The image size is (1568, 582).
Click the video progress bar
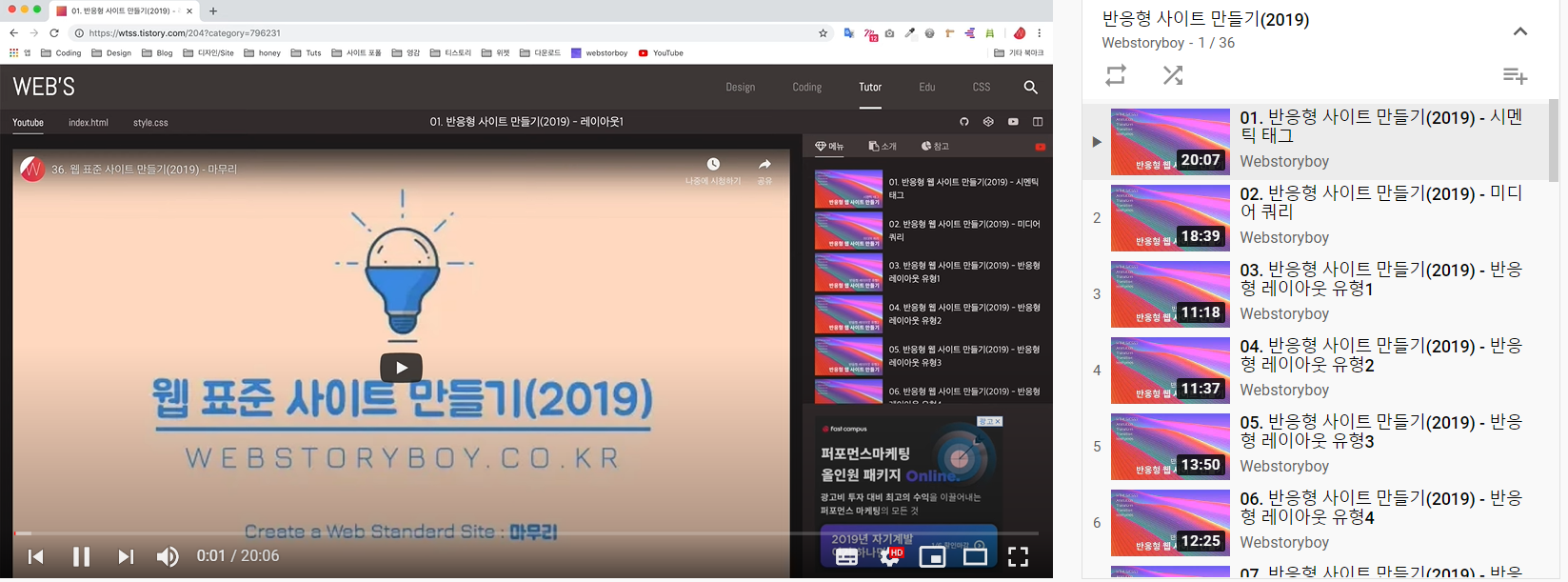[526, 533]
